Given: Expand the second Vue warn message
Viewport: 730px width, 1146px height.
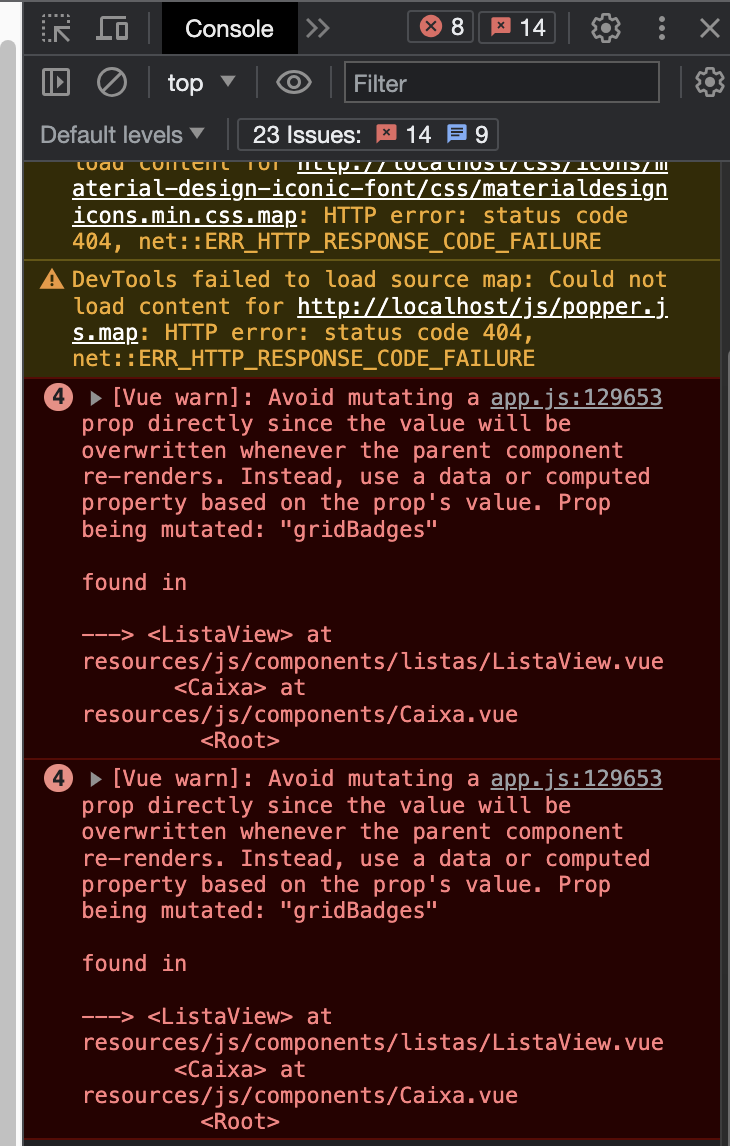Looking at the screenshot, I should pos(97,779).
